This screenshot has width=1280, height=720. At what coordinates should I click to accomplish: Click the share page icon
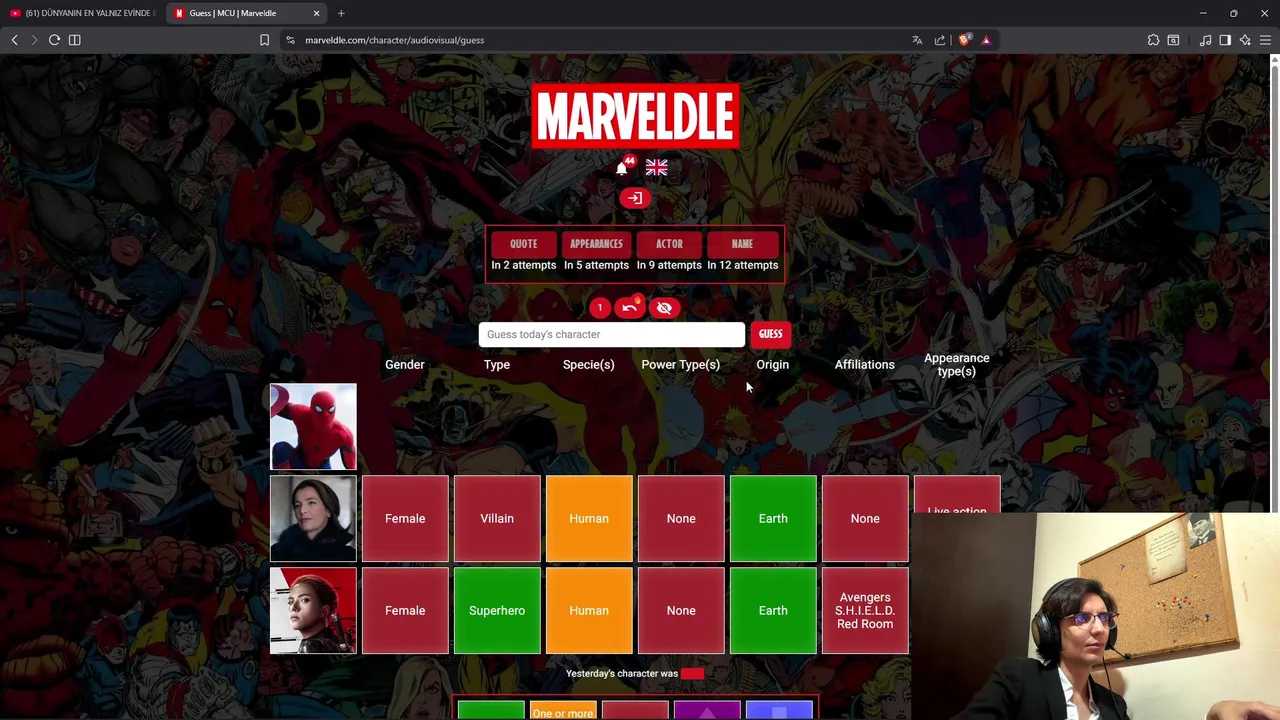pos(940,40)
